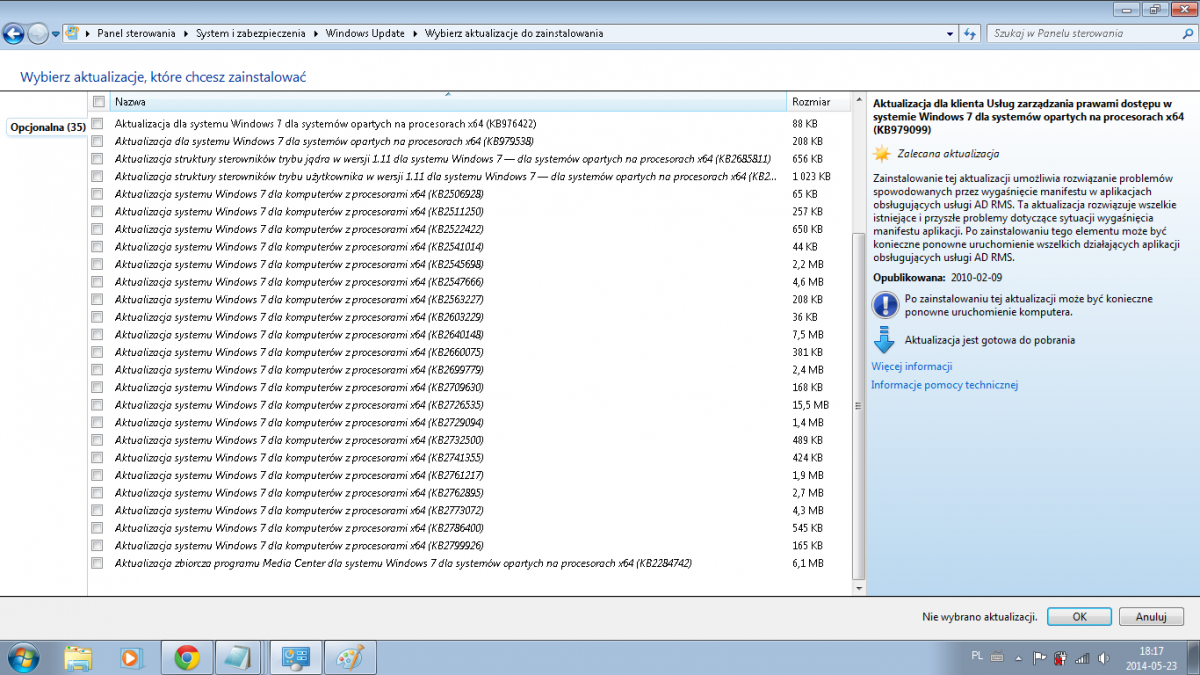Screen dimensions: 1200x675
Task: Click the update list vertical scrollbar thumb
Action: pyautogui.click(x=858, y=406)
